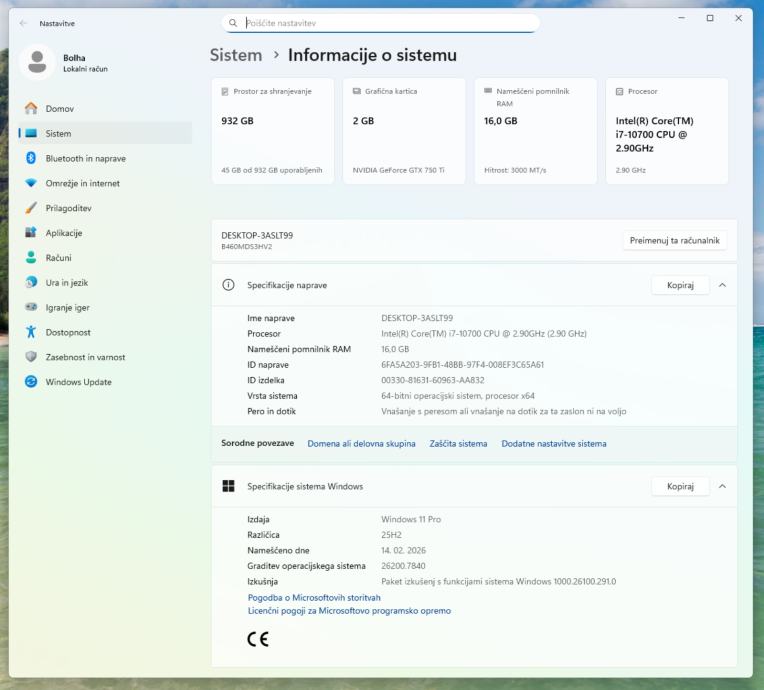Click the 64-bitni operacijski sistem value

click(458, 396)
